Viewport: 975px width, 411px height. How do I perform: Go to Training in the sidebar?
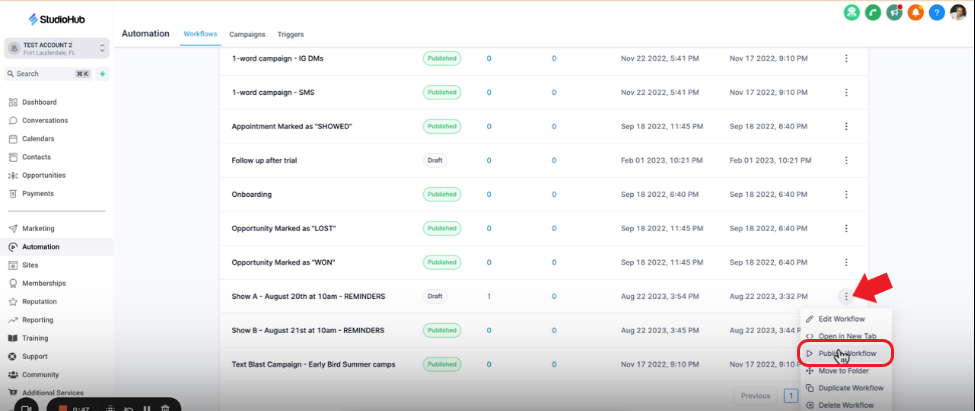pyautogui.click(x=35, y=338)
